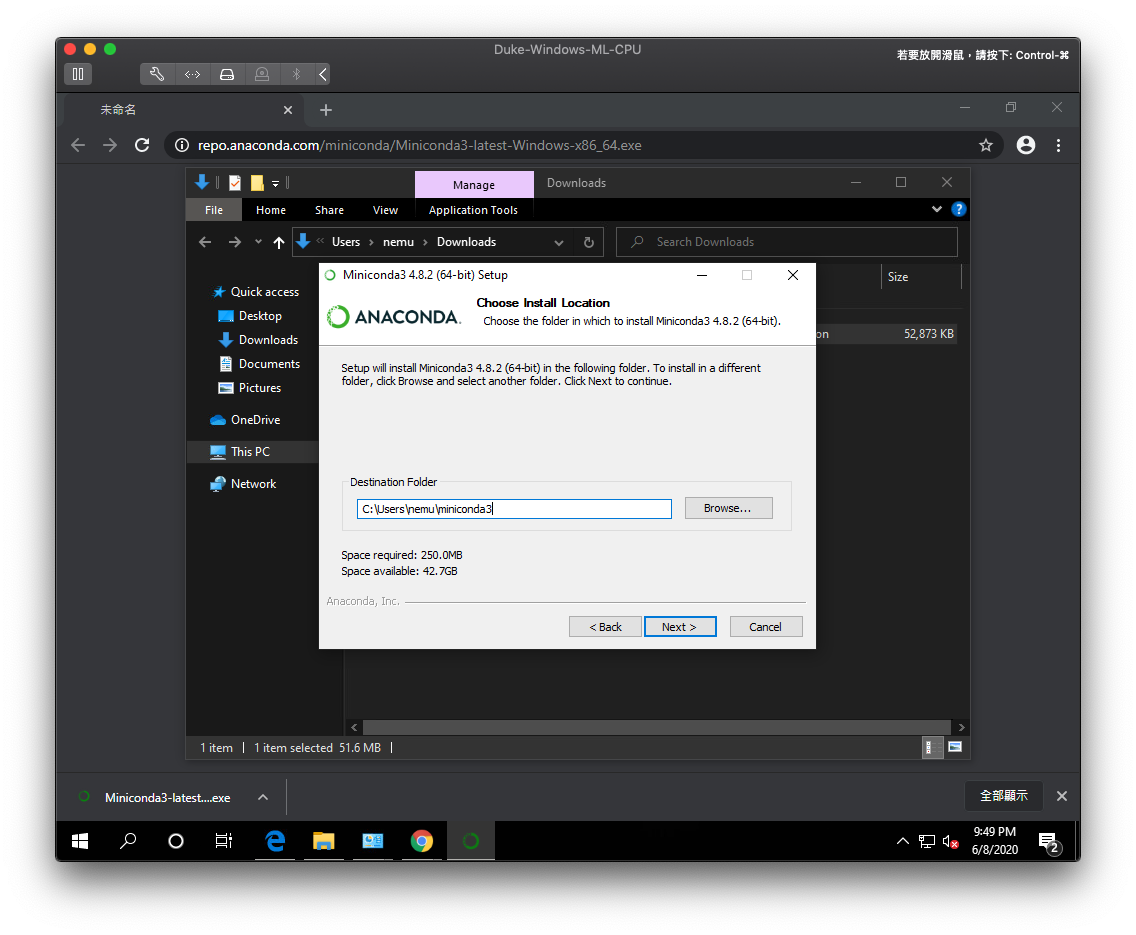Click Next in the Miniconda setup wizard

(680, 626)
